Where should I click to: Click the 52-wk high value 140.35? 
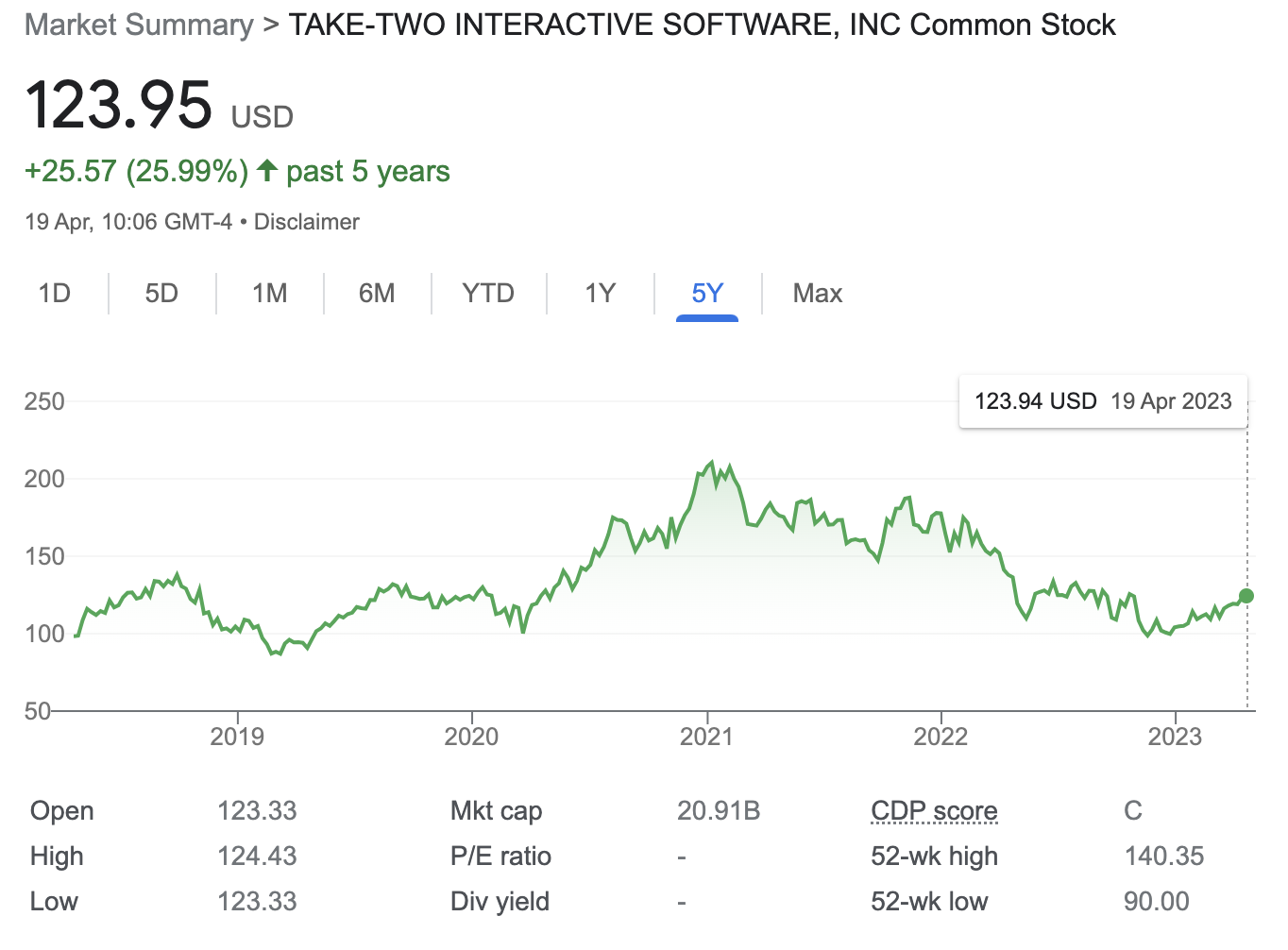click(x=1164, y=857)
